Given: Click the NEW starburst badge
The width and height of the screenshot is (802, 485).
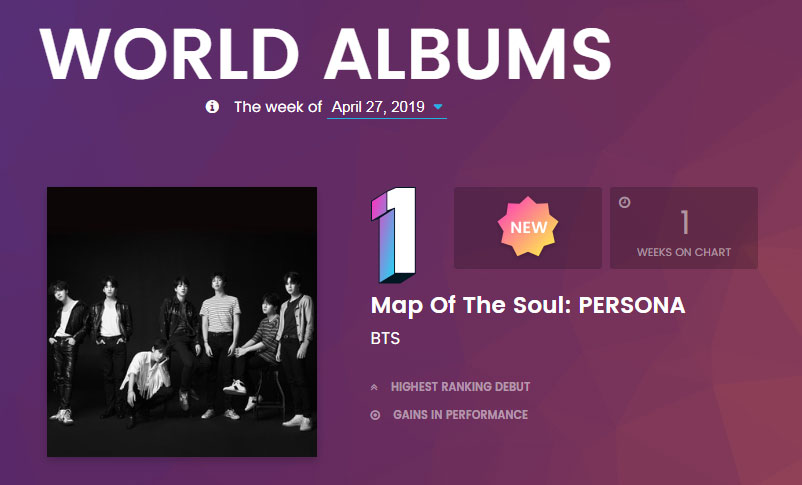Looking at the screenshot, I should pos(528,227).
